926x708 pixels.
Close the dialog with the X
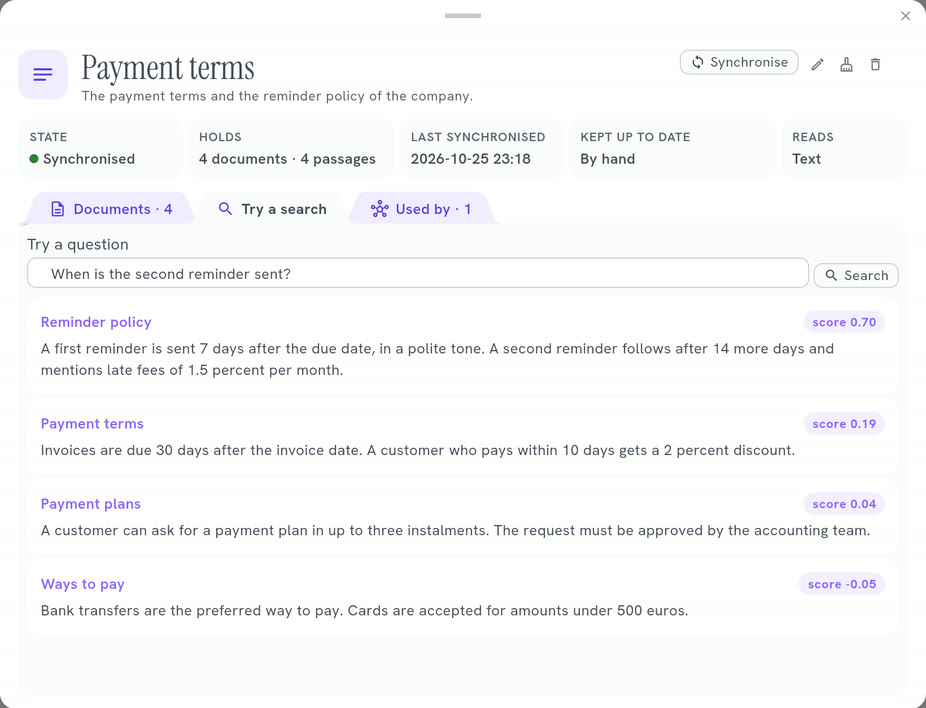(x=905, y=16)
